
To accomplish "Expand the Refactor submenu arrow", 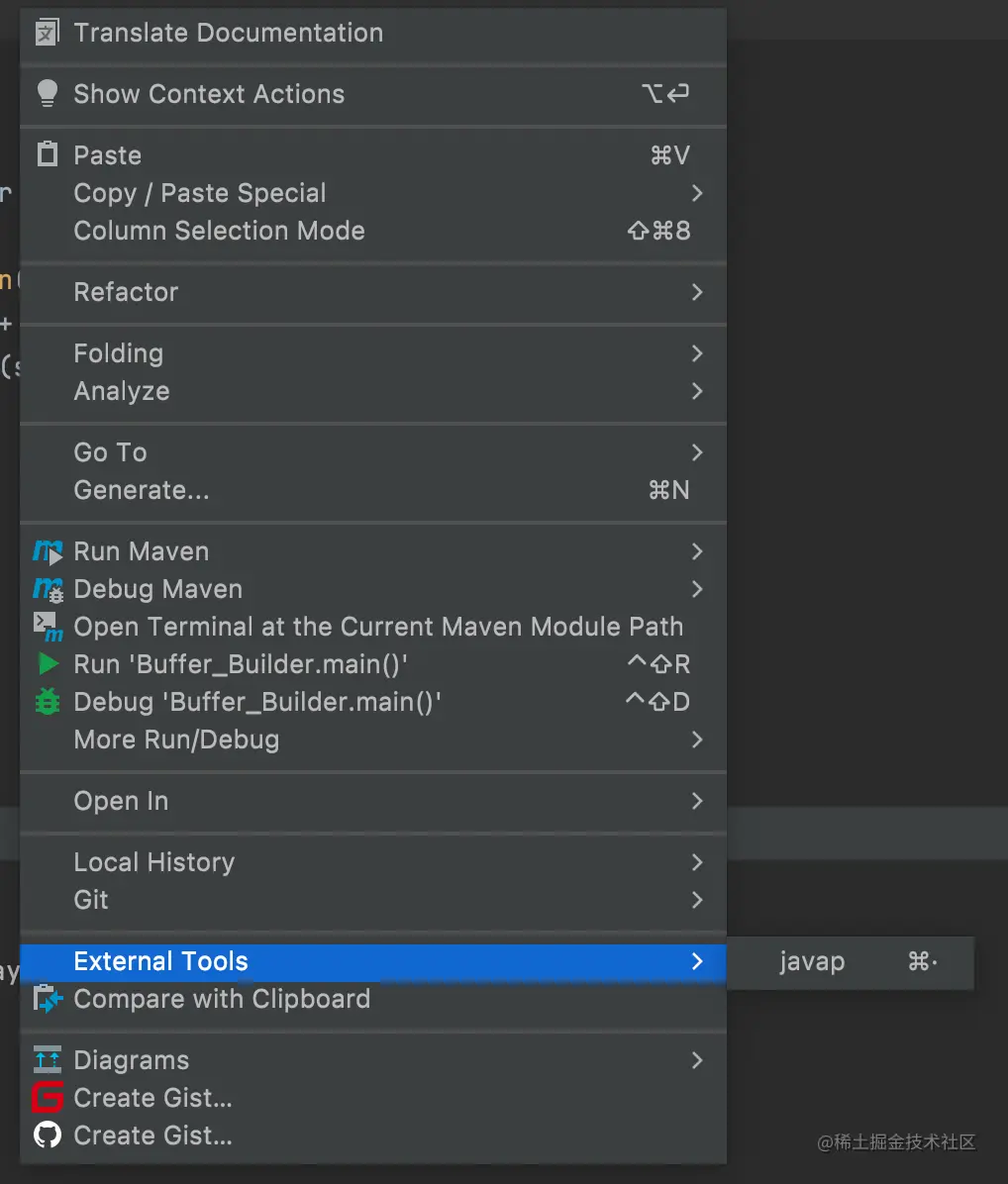I will pos(697,292).
